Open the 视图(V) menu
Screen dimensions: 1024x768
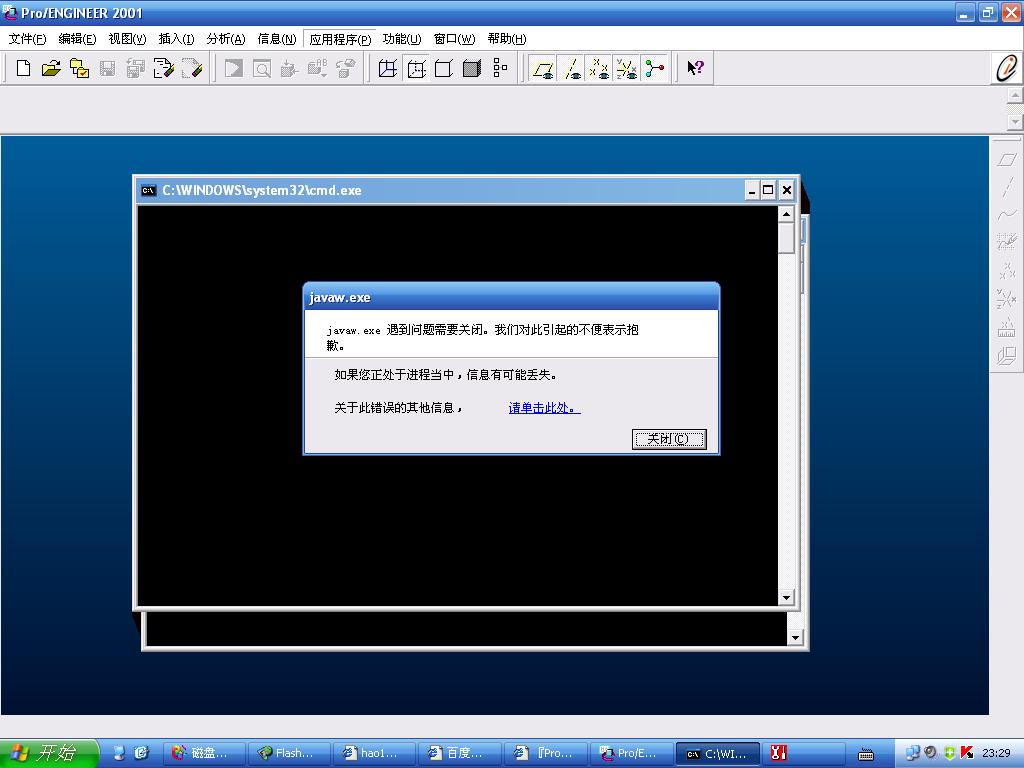tap(127, 39)
